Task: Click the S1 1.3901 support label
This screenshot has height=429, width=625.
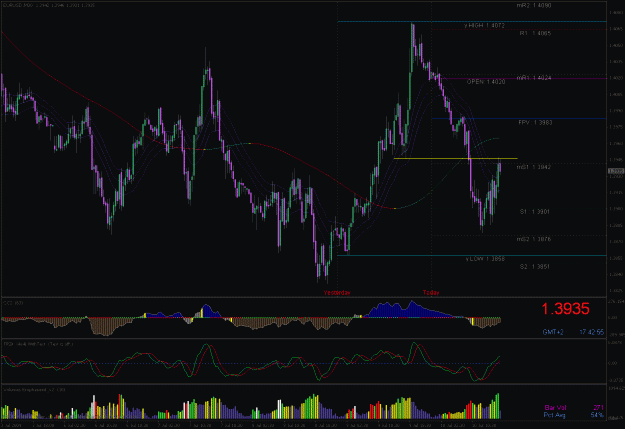Action: (x=535, y=212)
